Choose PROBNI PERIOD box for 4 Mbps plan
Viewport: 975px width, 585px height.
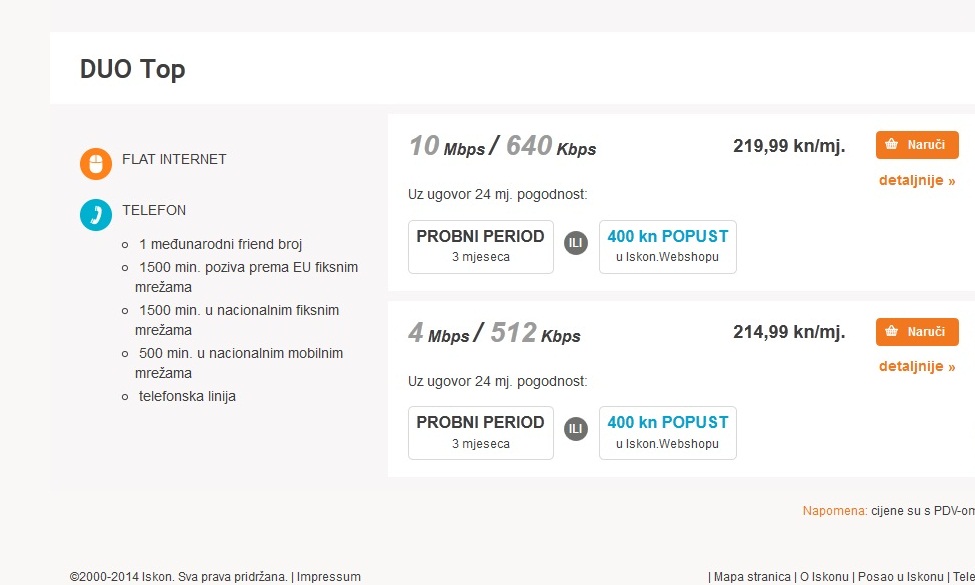point(480,432)
